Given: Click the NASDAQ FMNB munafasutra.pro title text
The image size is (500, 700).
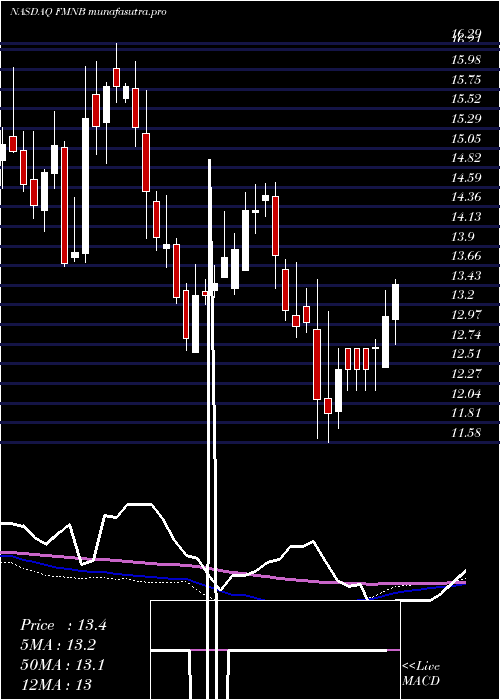Looking at the screenshot, I should click(x=88, y=12).
